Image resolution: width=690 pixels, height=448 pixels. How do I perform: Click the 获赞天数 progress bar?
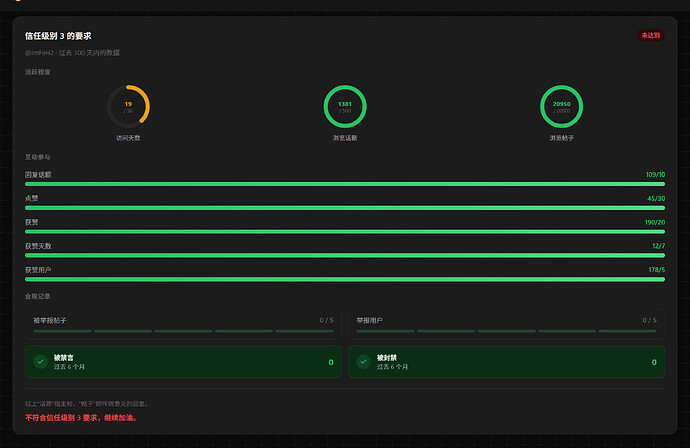(x=345, y=255)
